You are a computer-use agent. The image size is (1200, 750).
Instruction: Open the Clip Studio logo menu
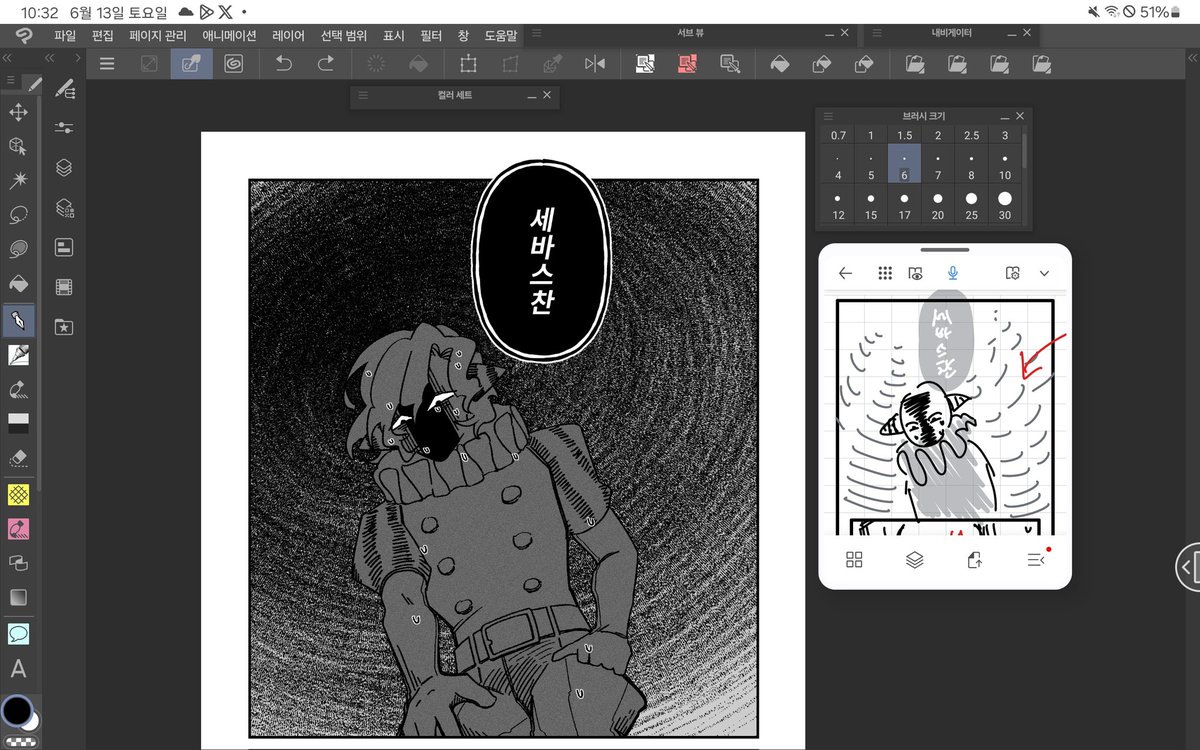coord(22,36)
